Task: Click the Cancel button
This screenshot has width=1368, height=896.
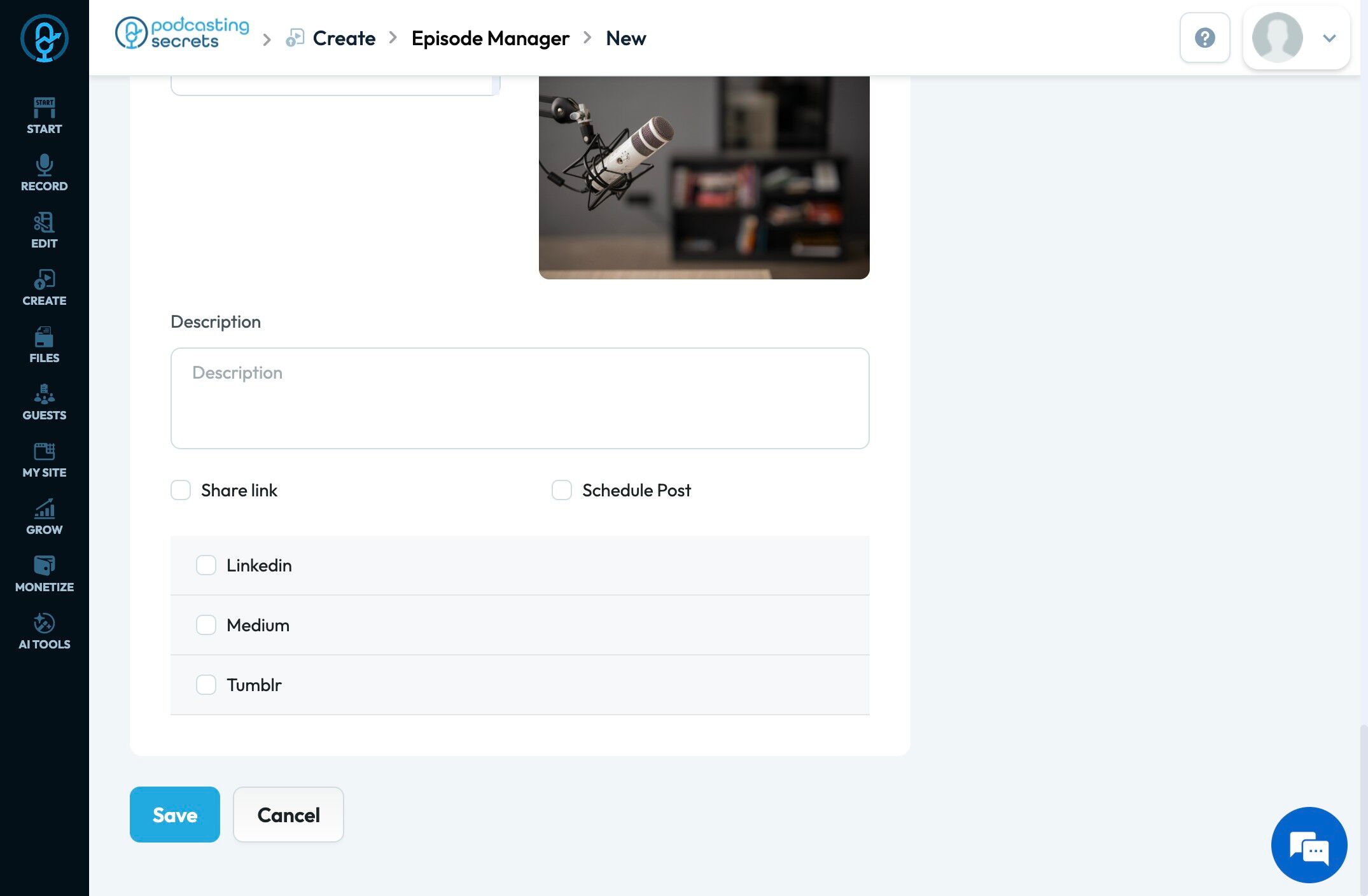Action: (288, 815)
